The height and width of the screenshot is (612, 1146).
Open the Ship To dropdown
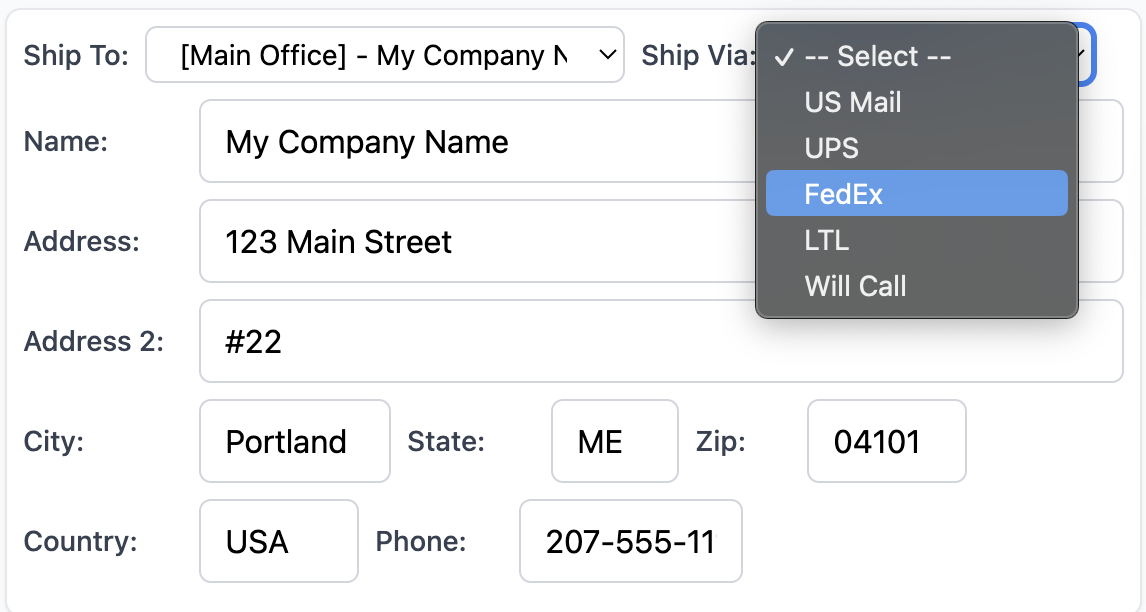point(385,55)
